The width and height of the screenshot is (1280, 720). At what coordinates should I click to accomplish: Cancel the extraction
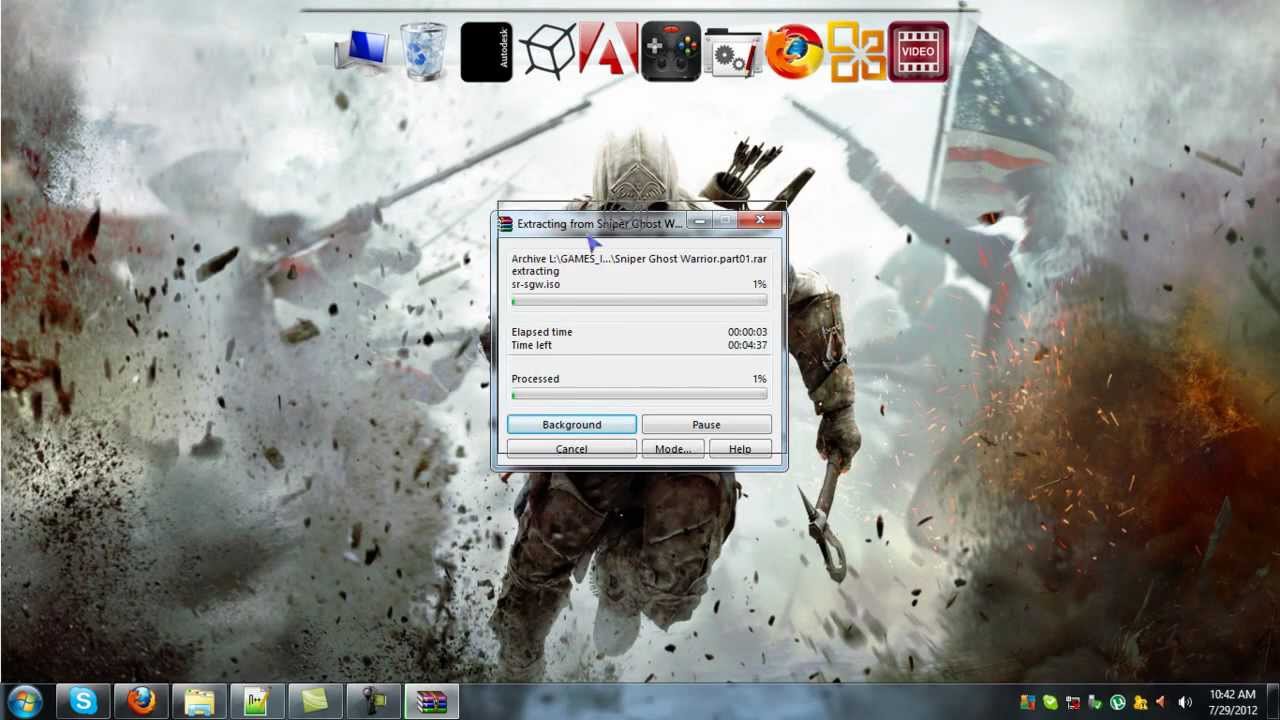coord(571,449)
